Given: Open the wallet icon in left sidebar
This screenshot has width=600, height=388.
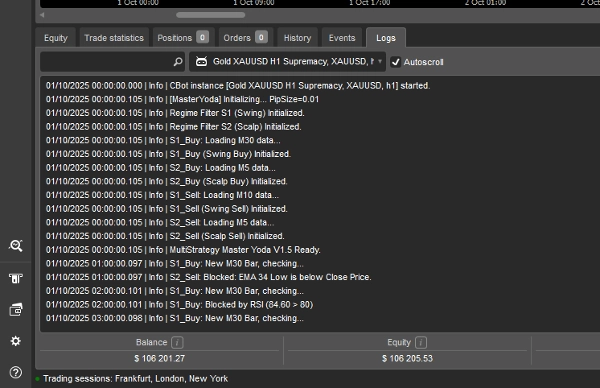Looking at the screenshot, I should click(x=16, y=310).
